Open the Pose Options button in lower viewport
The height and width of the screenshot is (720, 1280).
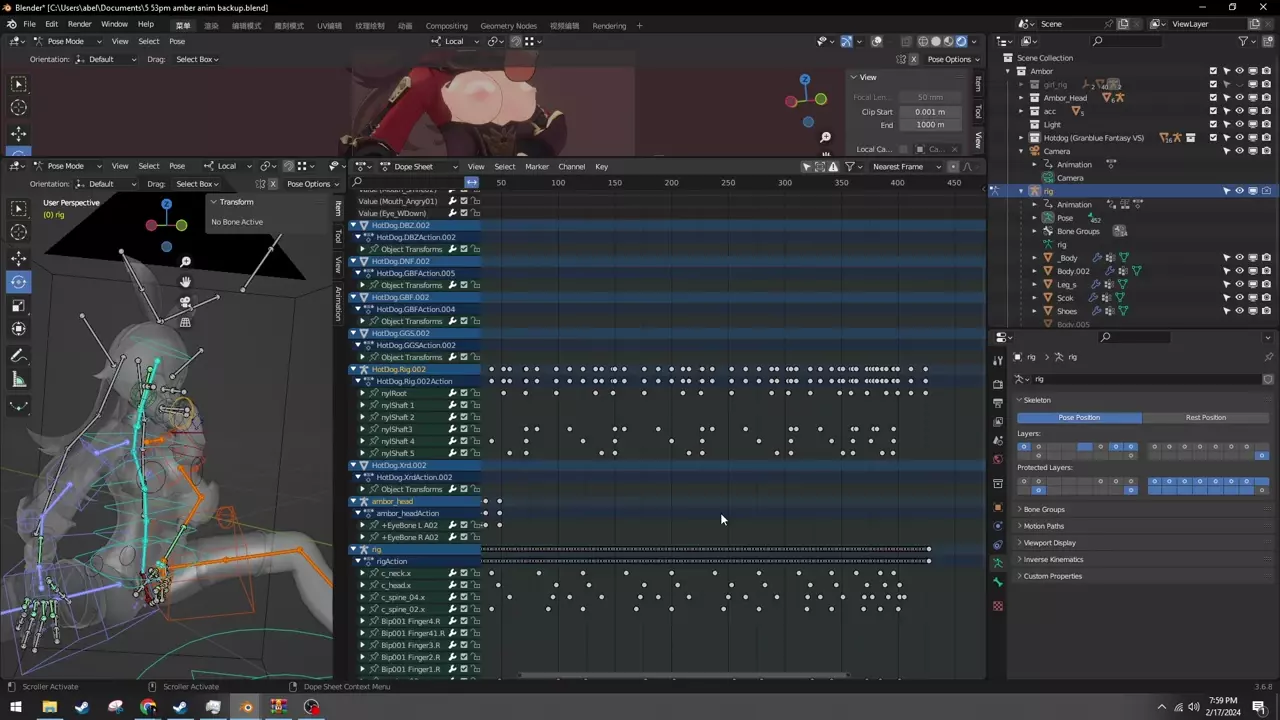(308, 184)
